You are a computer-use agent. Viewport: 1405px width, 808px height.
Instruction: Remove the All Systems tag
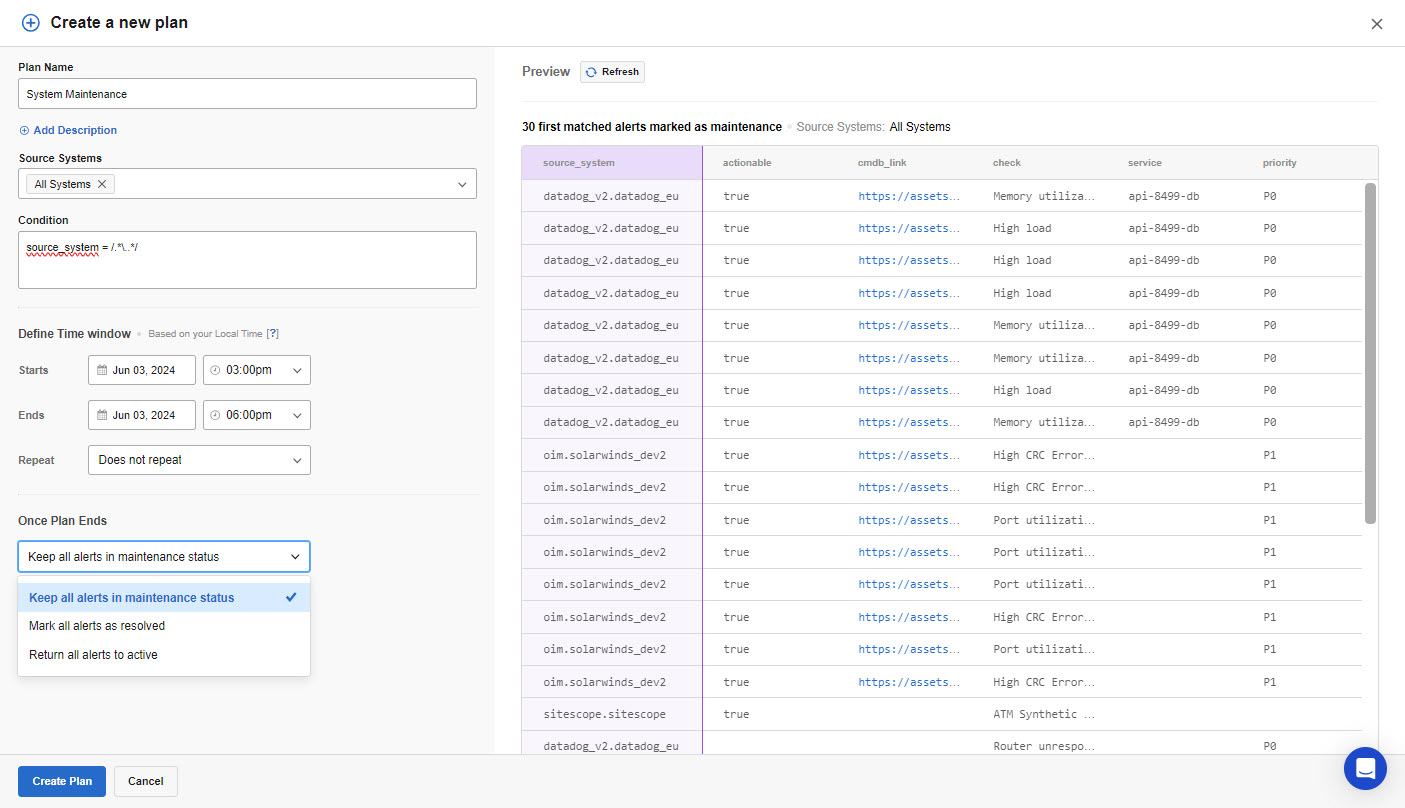tap(102, 184)
